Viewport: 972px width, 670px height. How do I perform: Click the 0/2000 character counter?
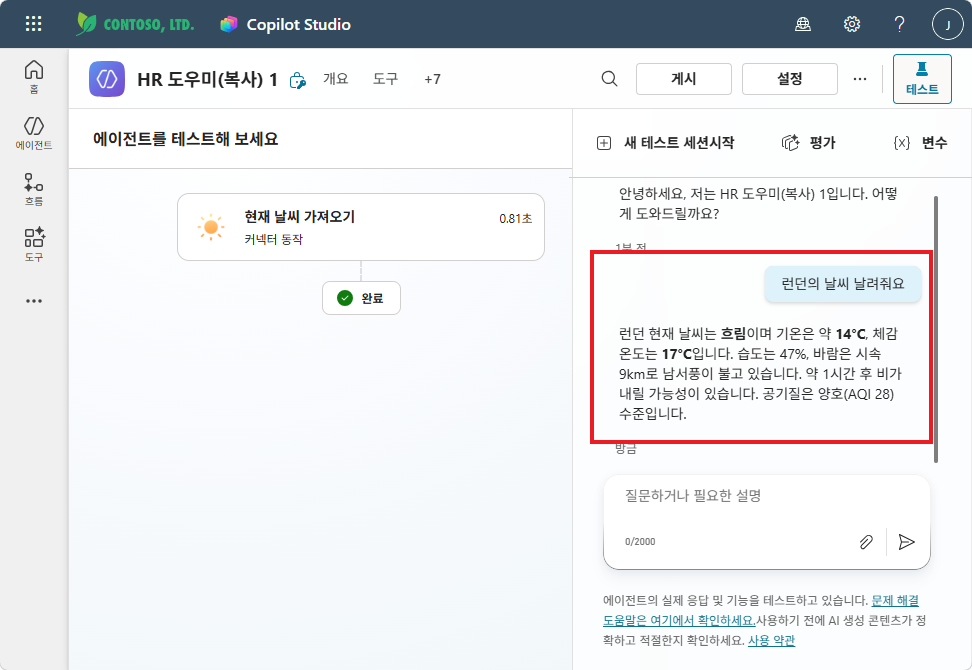tap(640, 542)
